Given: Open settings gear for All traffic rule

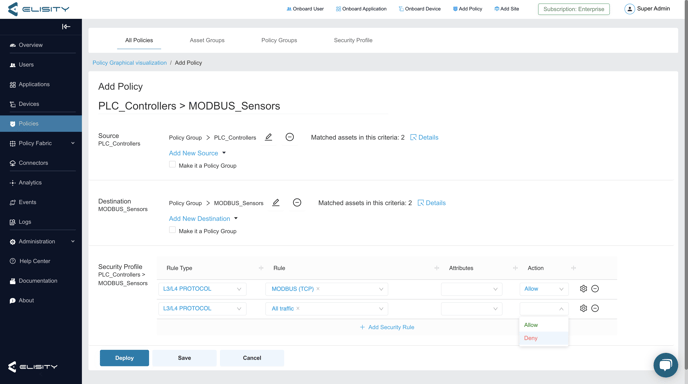Looking at the screenshot, I should point(583,309).
